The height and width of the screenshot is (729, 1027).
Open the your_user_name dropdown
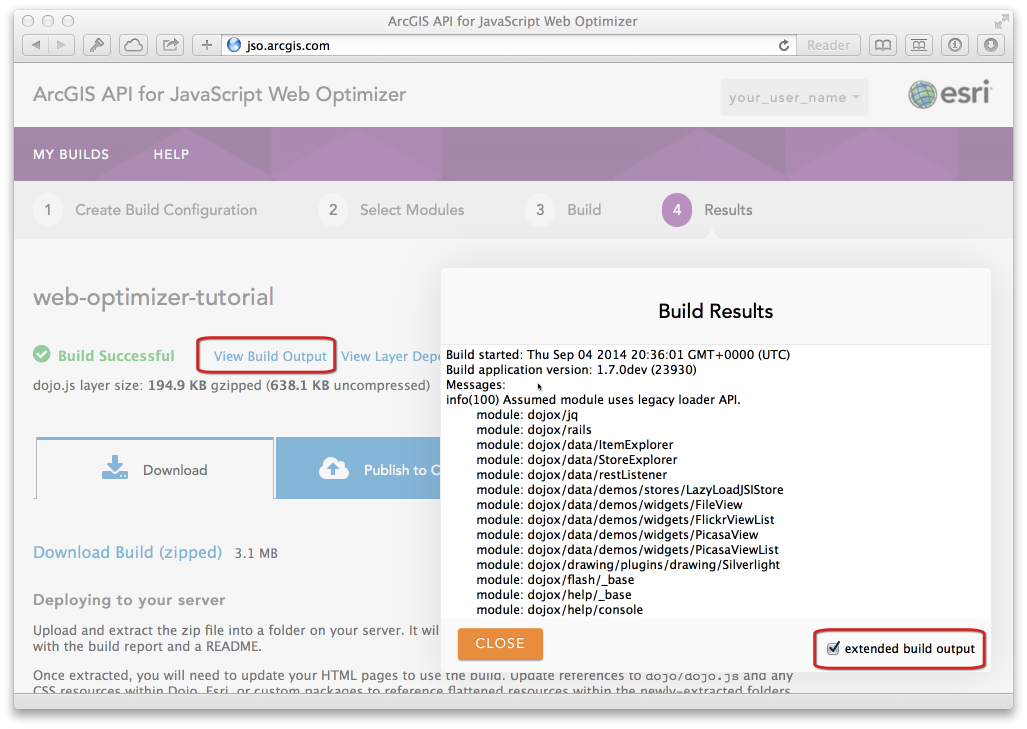pyautogui.click(x=794, y=97)
